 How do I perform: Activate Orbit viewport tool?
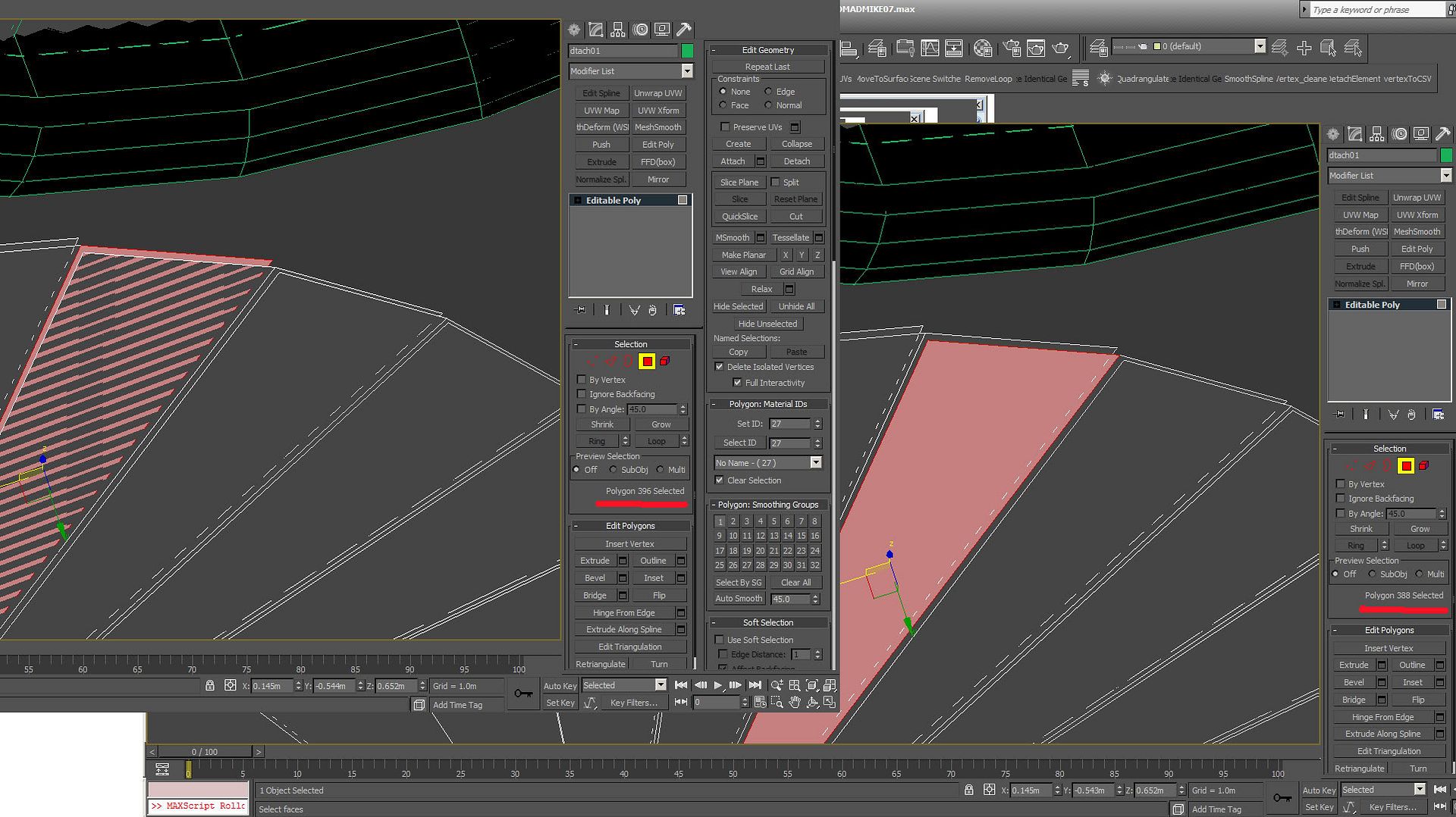click(x=812, y=703)
